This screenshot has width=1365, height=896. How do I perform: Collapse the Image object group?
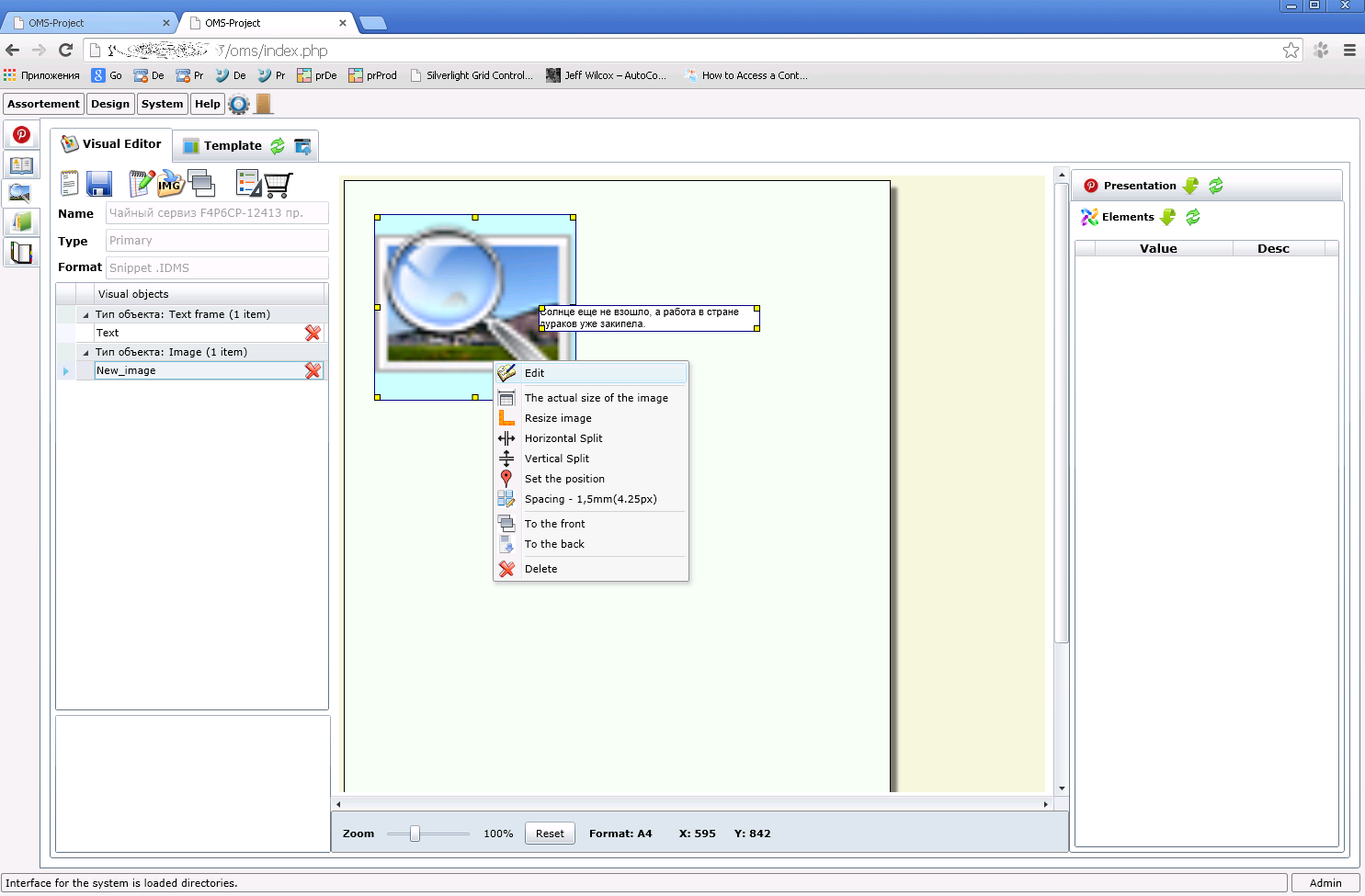pyautogui.click(x=86, y=352)
